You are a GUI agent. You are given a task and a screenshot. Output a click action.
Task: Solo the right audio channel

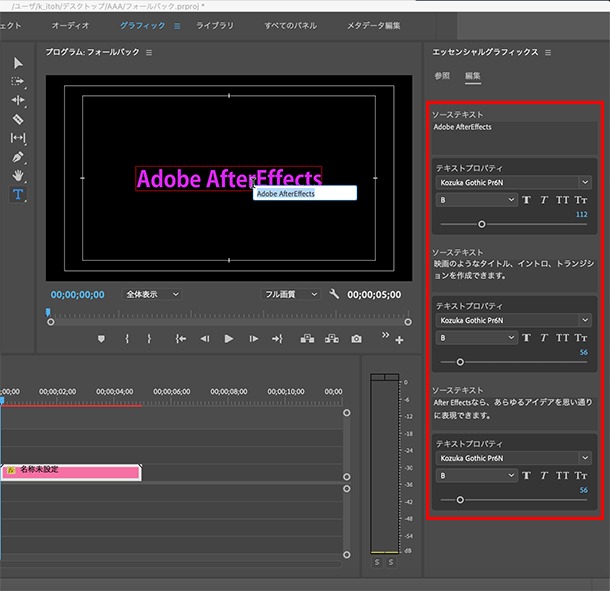[x=391, y=562]
